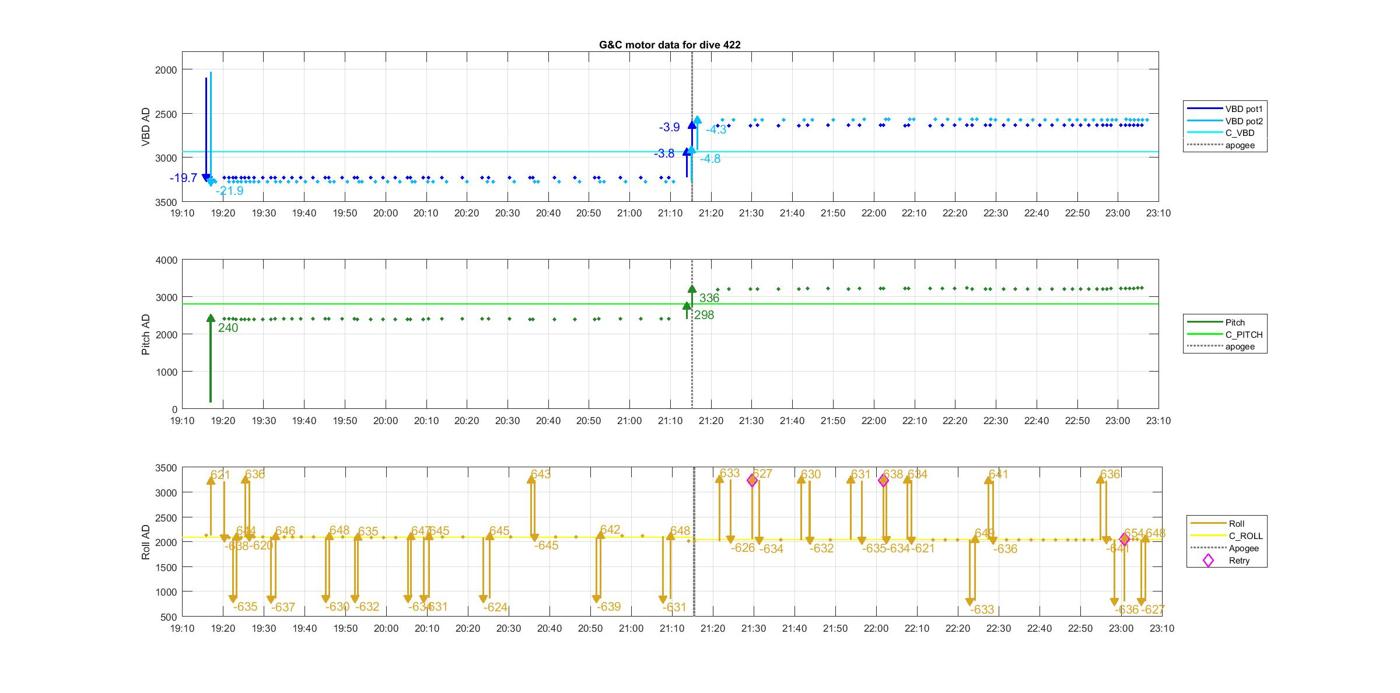Click the '-3.8' VBD data label
The width and height of the screenshot is (1400, 693).
[x=664, y=154]
